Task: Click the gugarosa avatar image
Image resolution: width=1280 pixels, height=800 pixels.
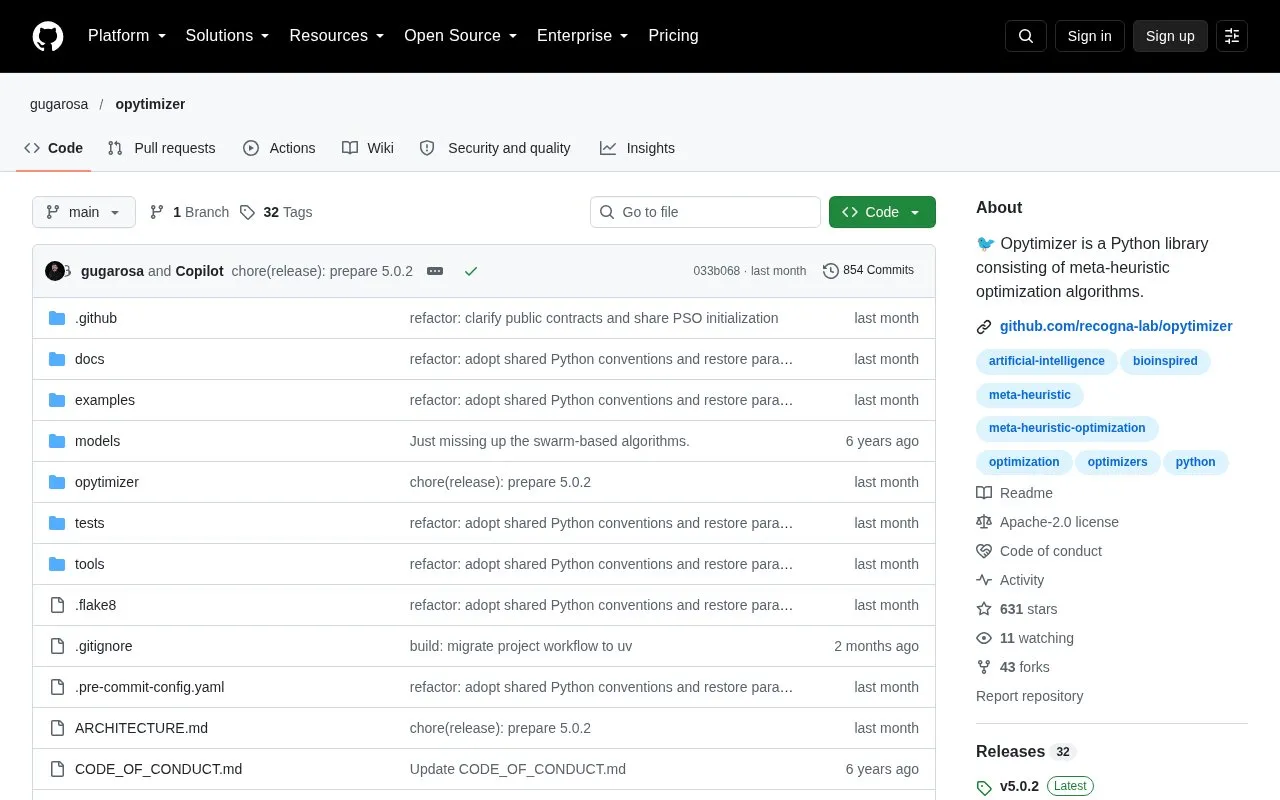Action: click(55, 271)
